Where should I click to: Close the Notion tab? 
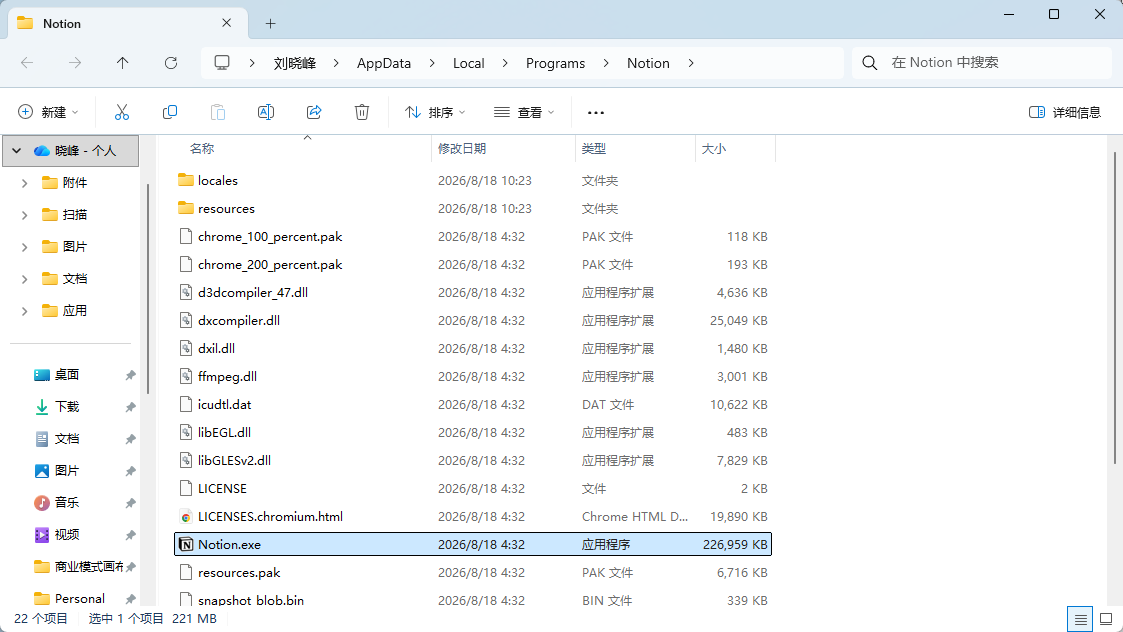click(x=226, y=23)
